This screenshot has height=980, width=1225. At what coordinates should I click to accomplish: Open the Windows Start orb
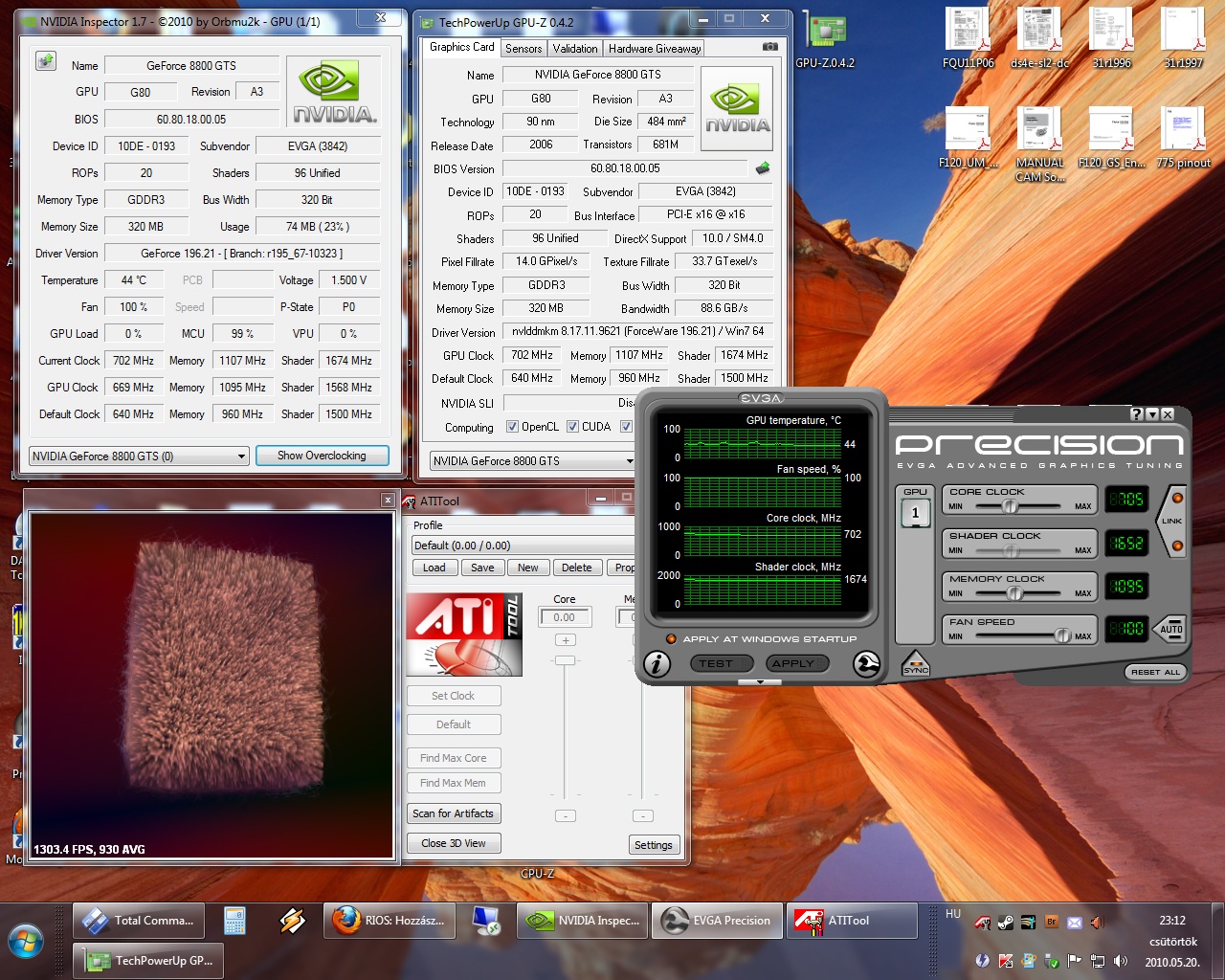(26, 942)
